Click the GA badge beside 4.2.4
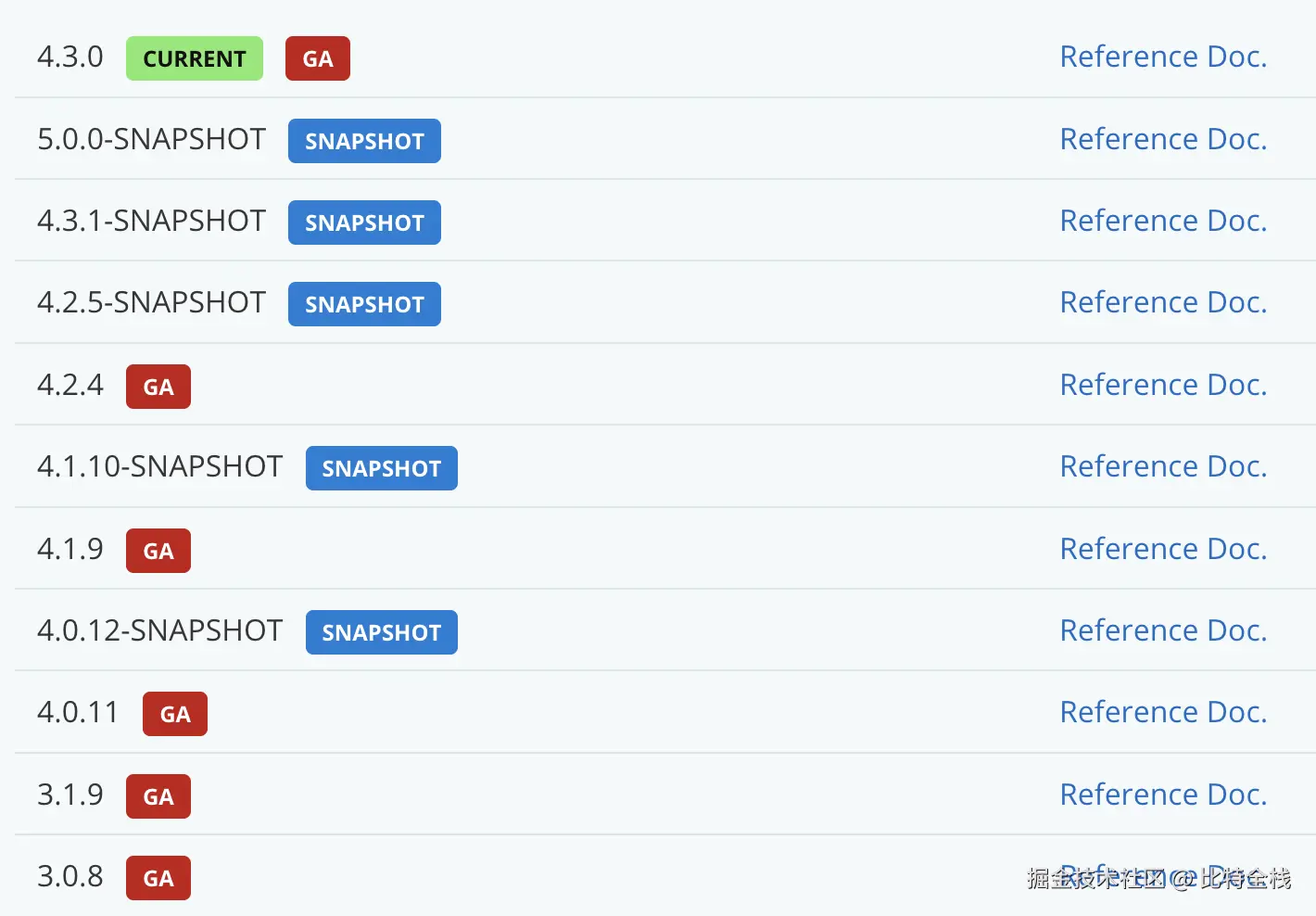Viewport: 1316px width, 916px height. pyautogui.click(x=158, y=387)
